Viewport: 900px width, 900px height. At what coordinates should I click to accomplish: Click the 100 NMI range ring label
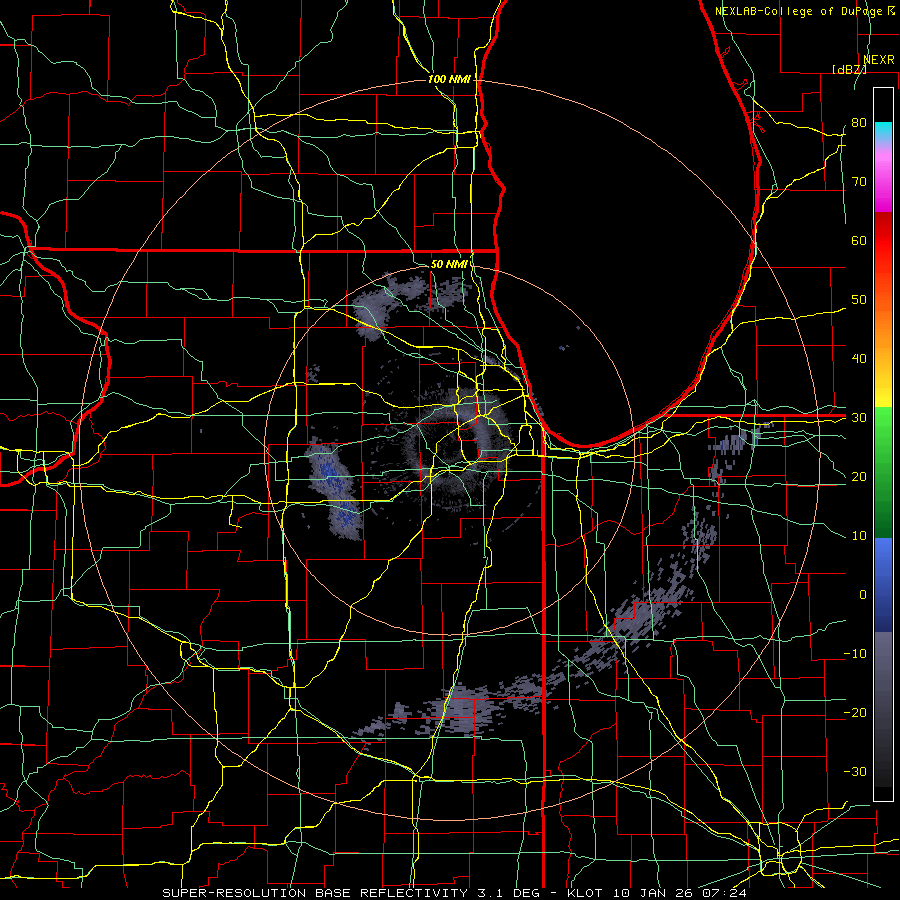pos(449,79)
